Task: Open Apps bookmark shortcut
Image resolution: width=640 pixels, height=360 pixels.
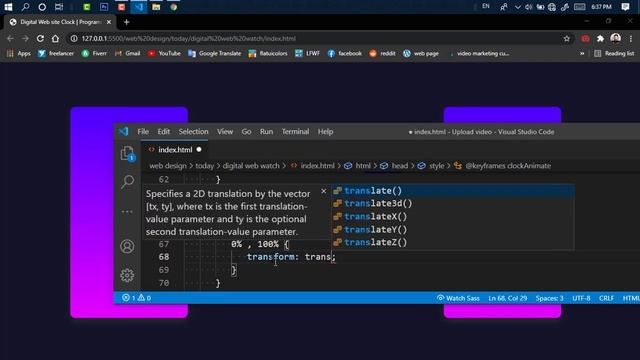Action: click(19, 53)
